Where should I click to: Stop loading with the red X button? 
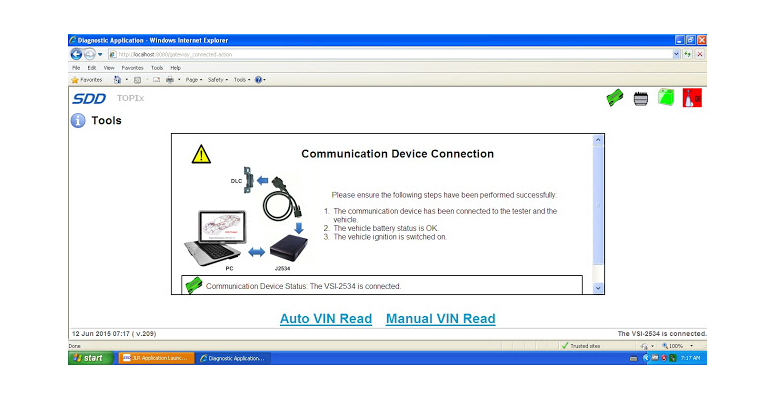pos(699,54)
